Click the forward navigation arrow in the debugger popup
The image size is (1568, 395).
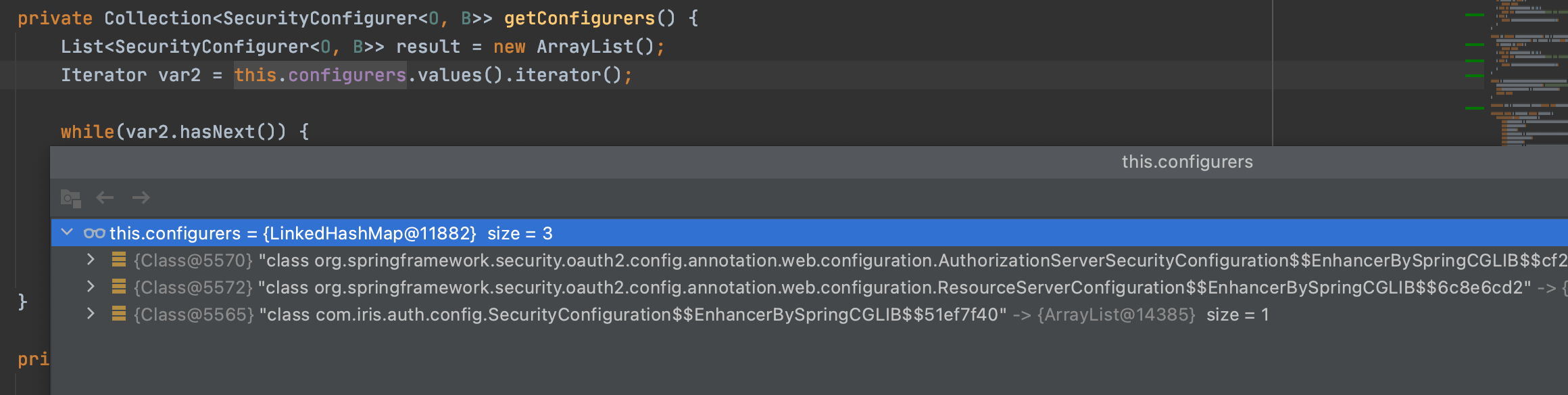[x=141, y=197]
